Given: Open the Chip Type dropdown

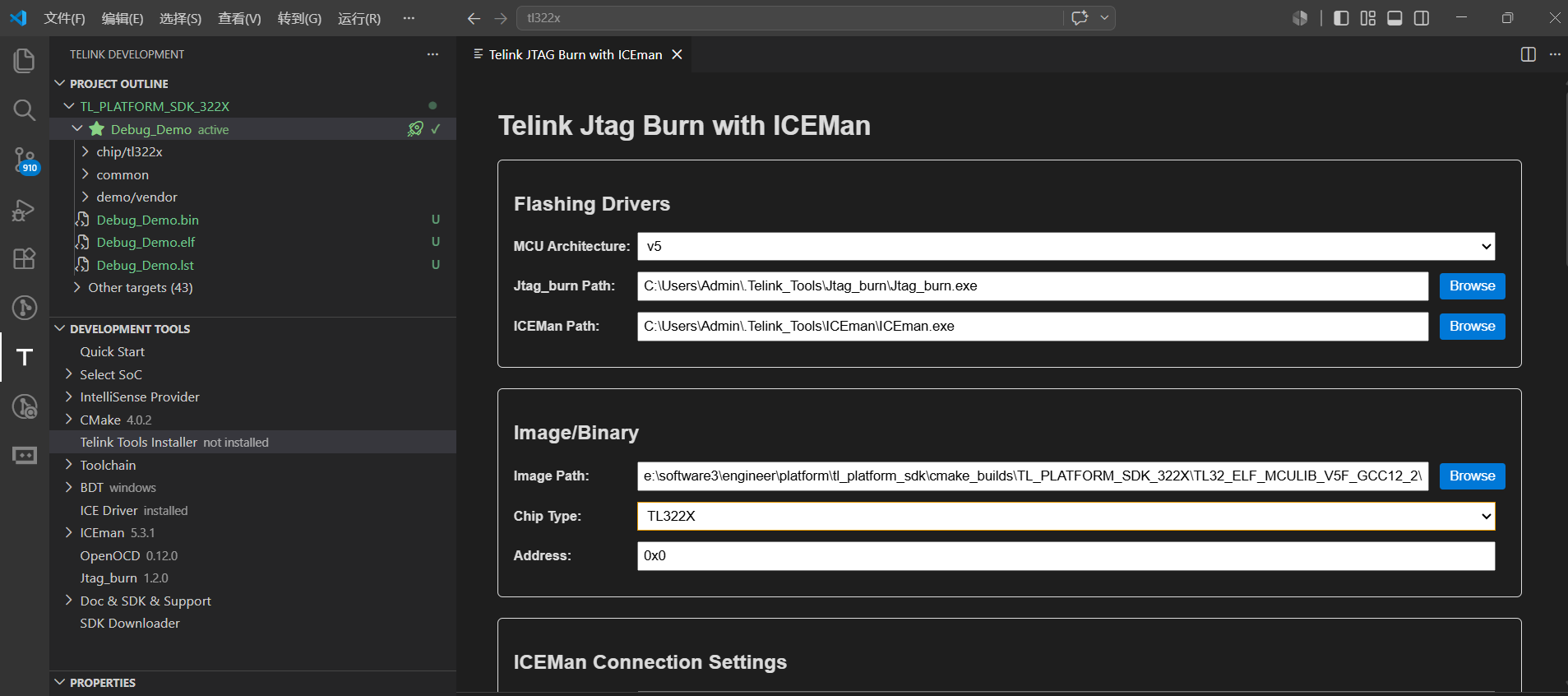Looking at the screenshot, I should point(1066,516).
